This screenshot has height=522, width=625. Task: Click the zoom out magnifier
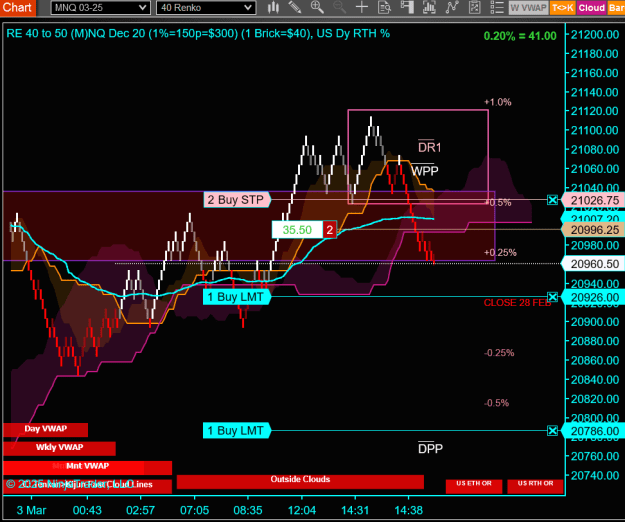click(340, 7)
